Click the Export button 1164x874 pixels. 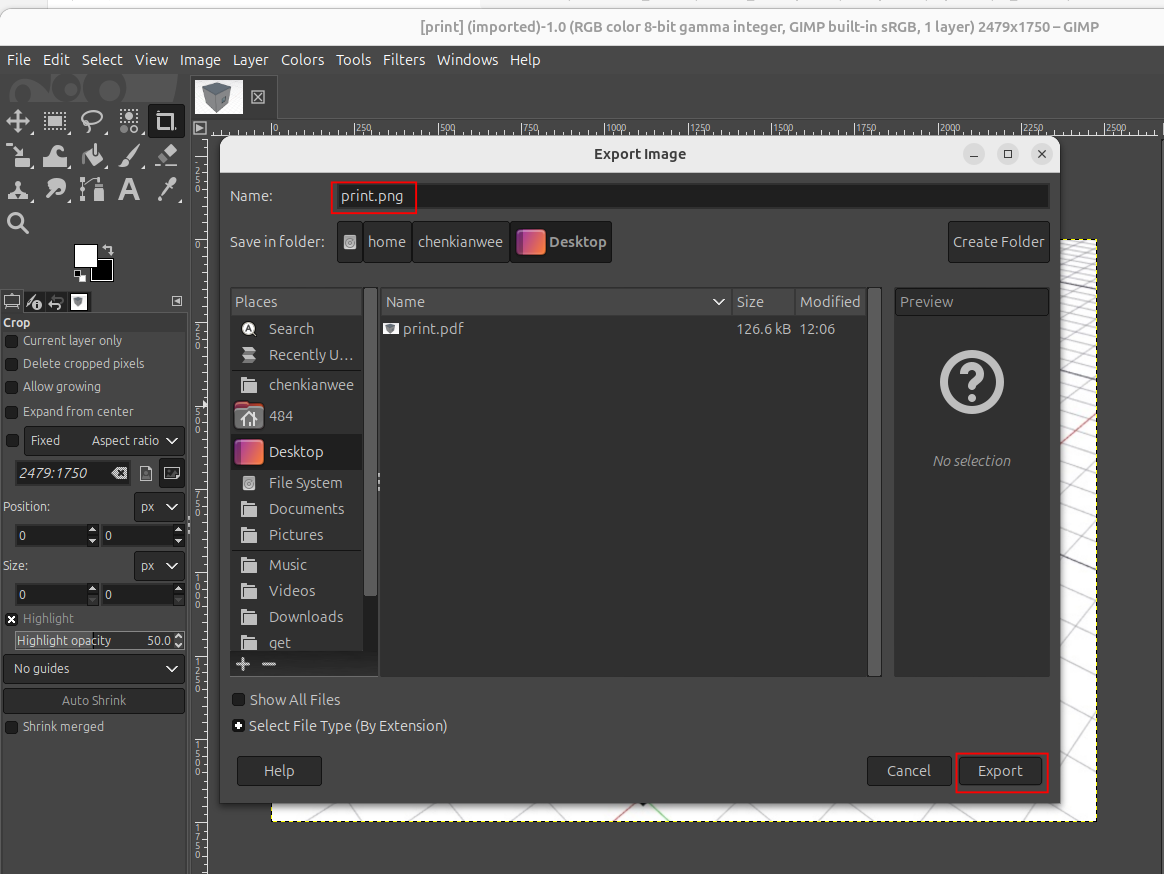(x=1000, y=771)
